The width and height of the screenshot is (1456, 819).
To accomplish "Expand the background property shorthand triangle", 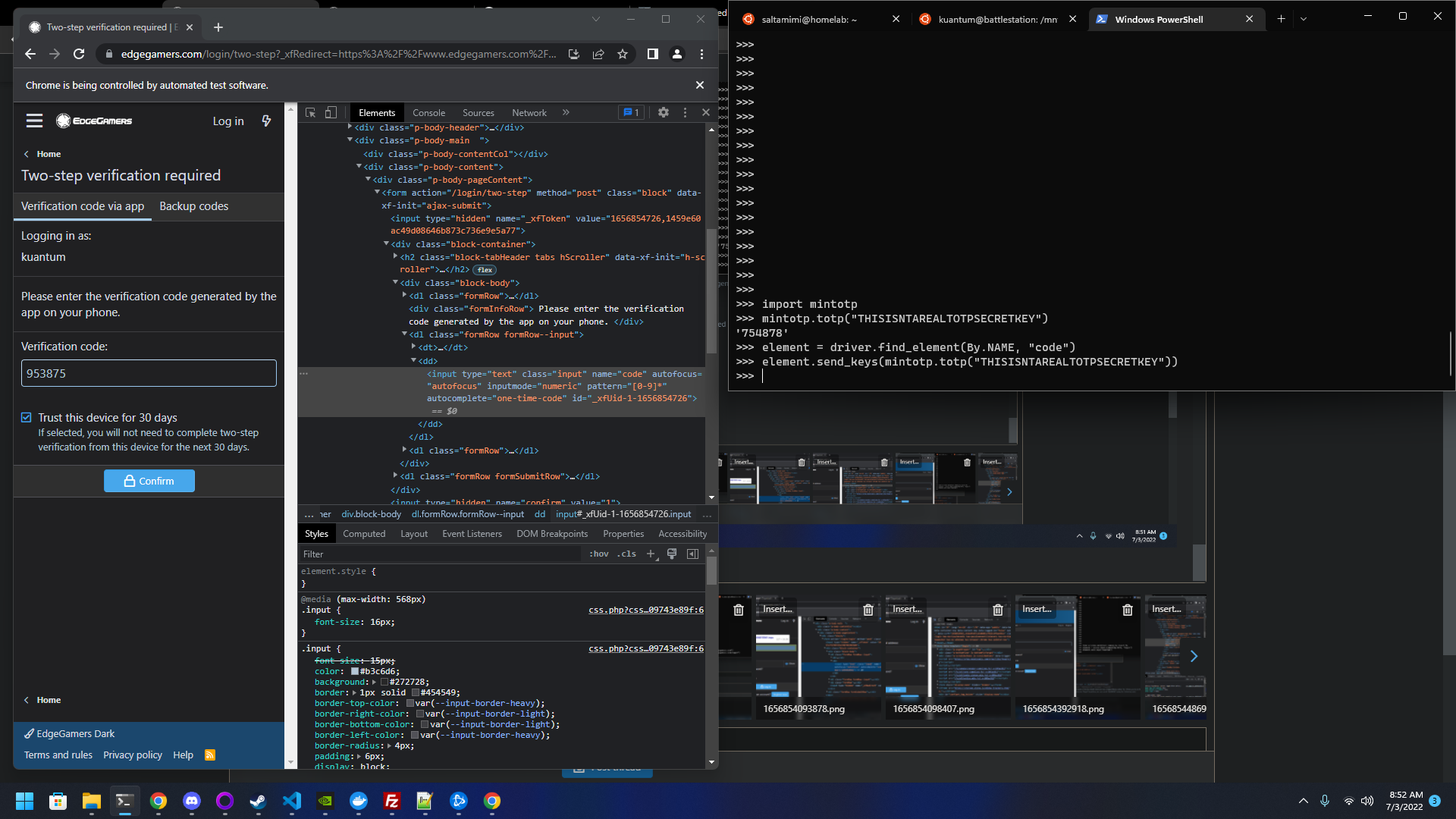I will [374, 682].
